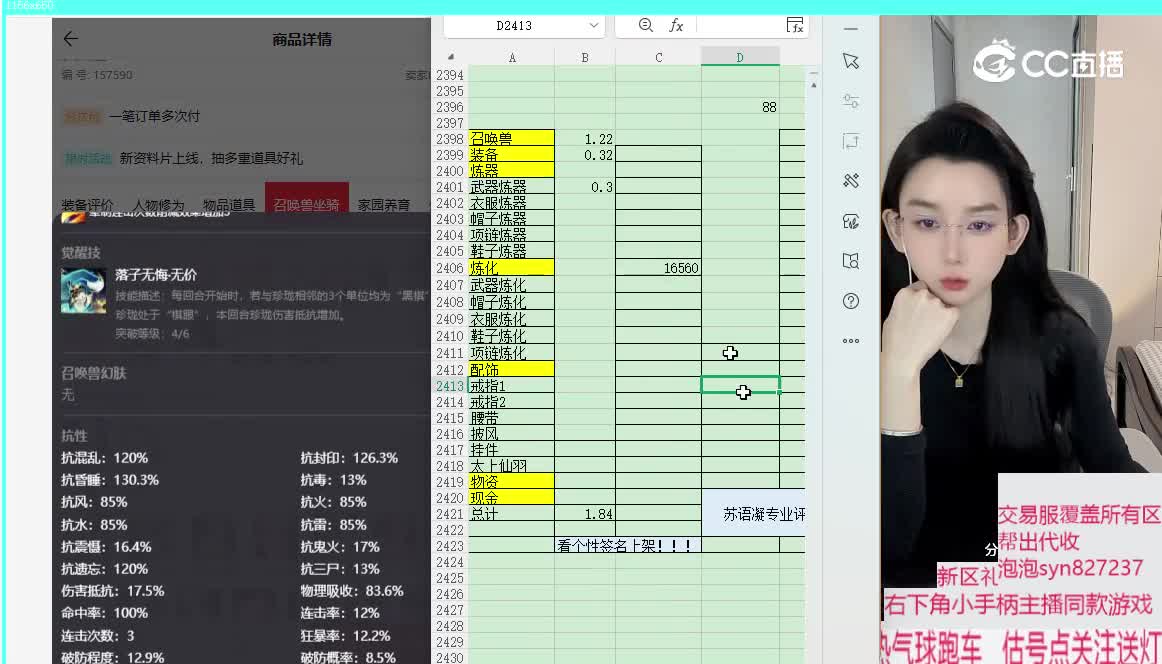
Task: Click the zoom magnifier icon in formula bar
Action: (645, 25)
